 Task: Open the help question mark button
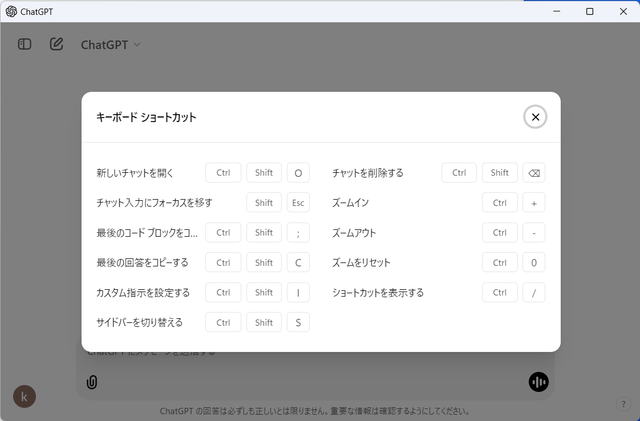point(623,404)
